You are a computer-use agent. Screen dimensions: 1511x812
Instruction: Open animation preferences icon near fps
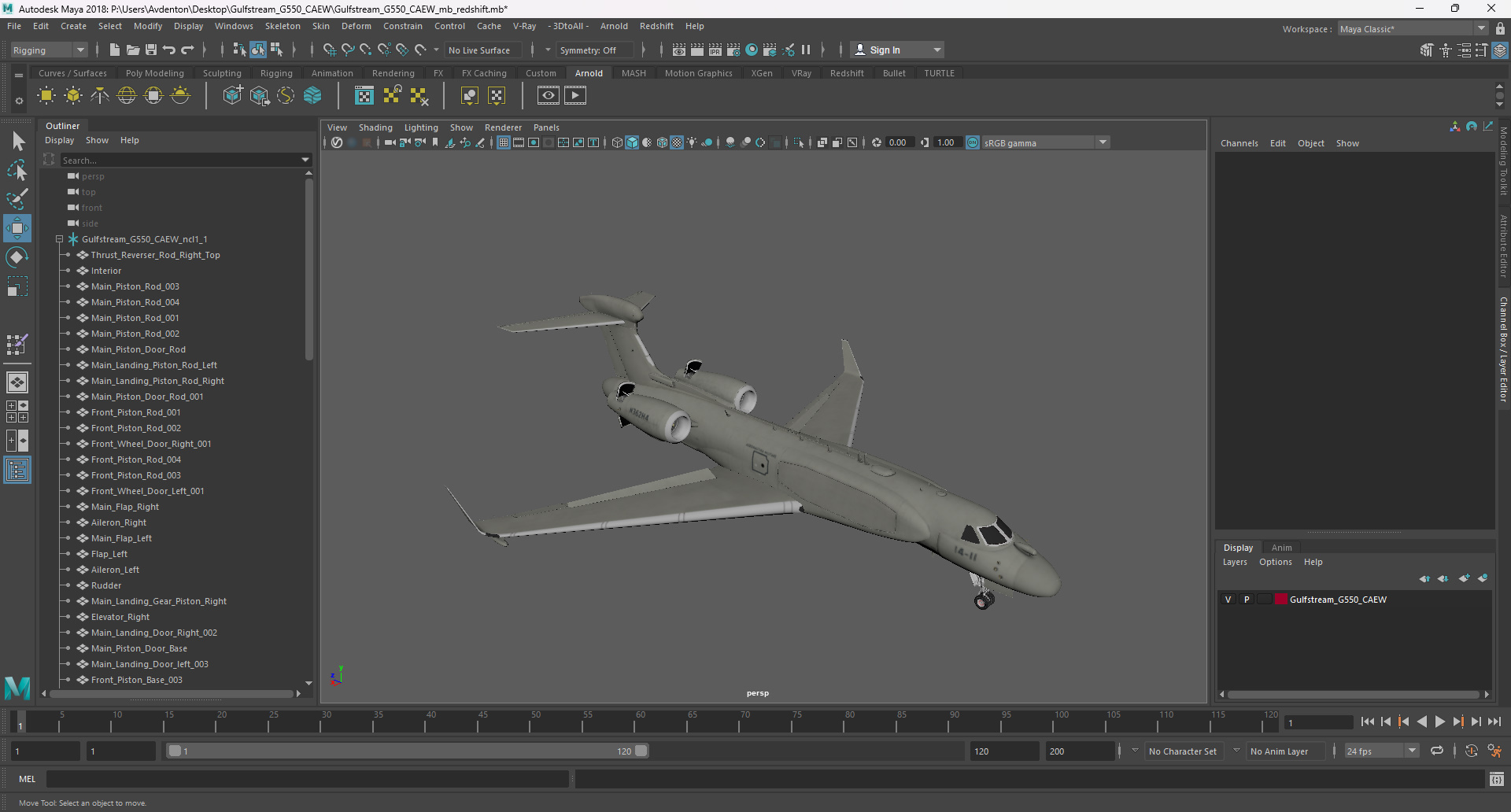click(1494, 751)
